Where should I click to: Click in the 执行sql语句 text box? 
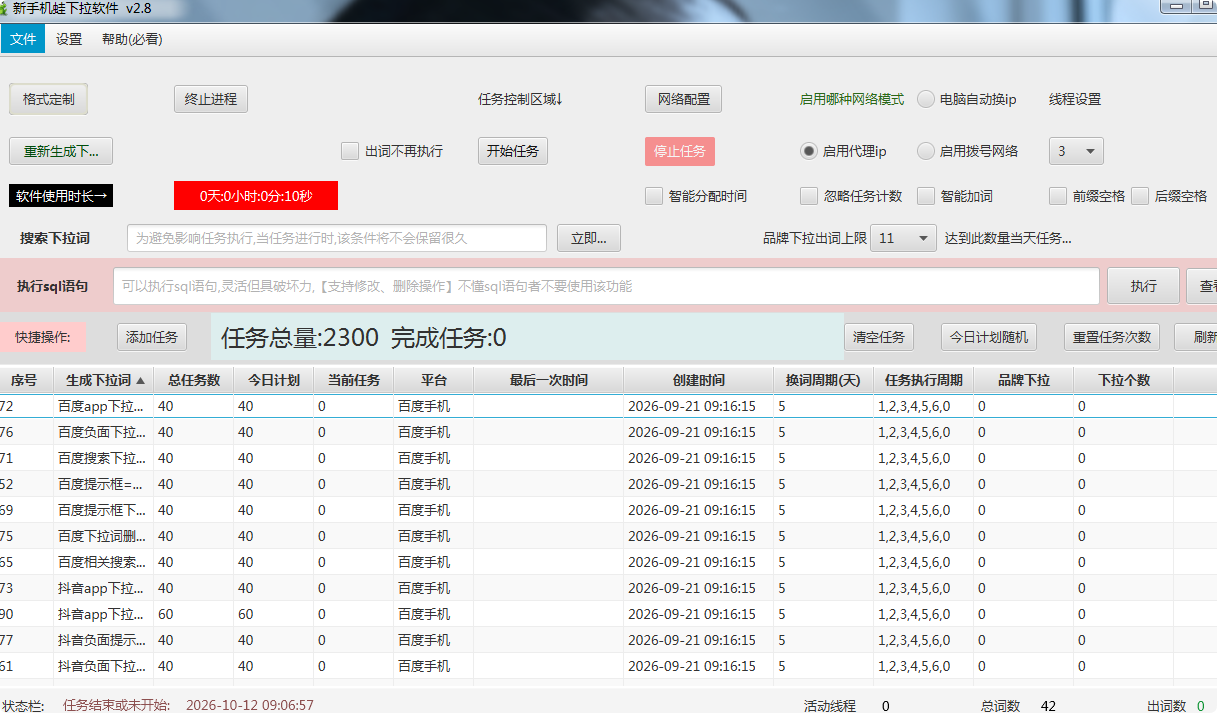[x=606, y=286]
